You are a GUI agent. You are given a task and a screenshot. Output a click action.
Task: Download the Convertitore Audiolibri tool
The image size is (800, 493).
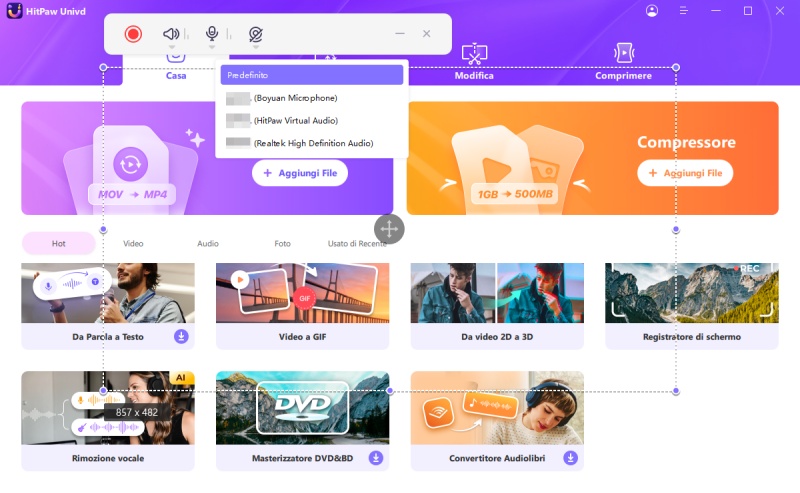[x=570, y=458]
